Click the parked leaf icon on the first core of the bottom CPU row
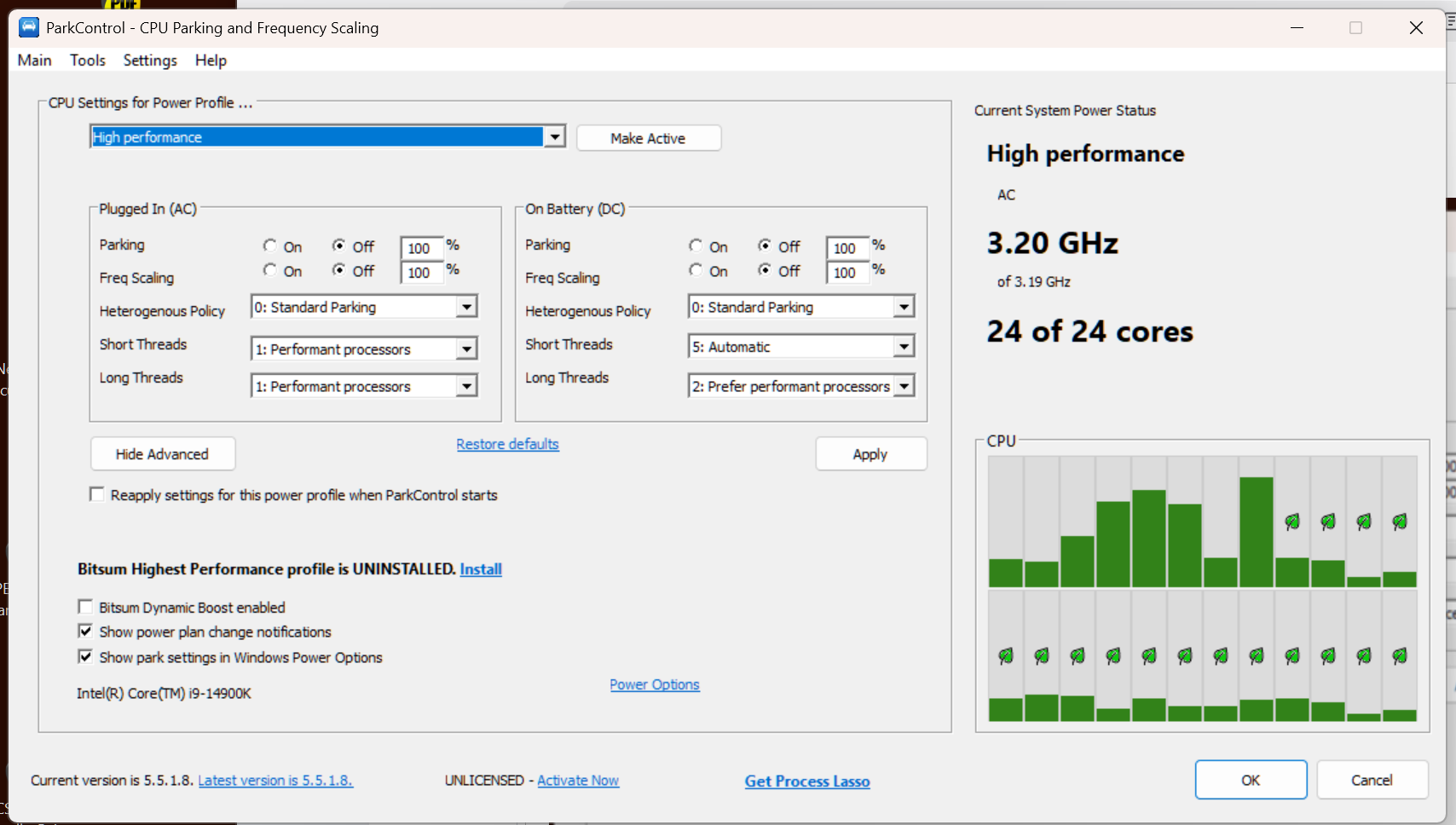 pos(1006,655)
